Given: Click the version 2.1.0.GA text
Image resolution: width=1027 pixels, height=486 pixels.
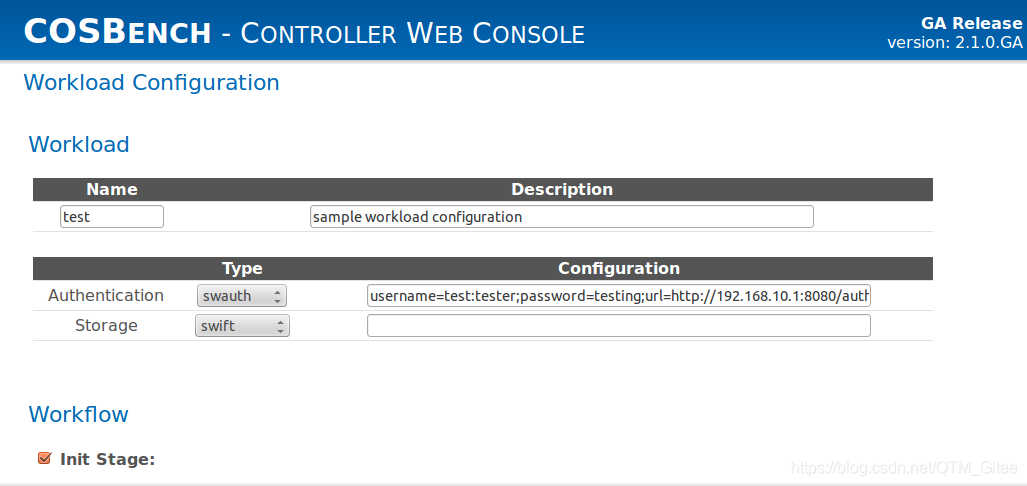Looking at the screenshot, I should [x=954, y=42].
